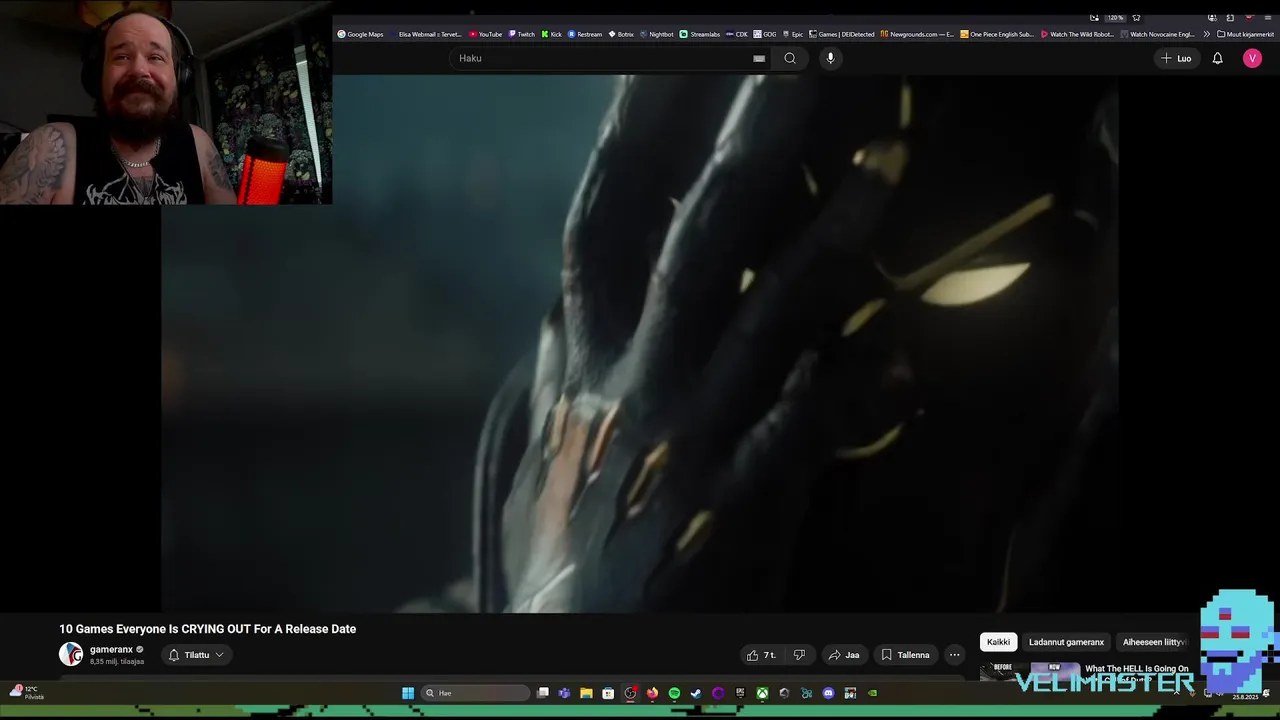Expand the Tilattu subscription dropdown
1280x720 pixels.
coord(196,655)
